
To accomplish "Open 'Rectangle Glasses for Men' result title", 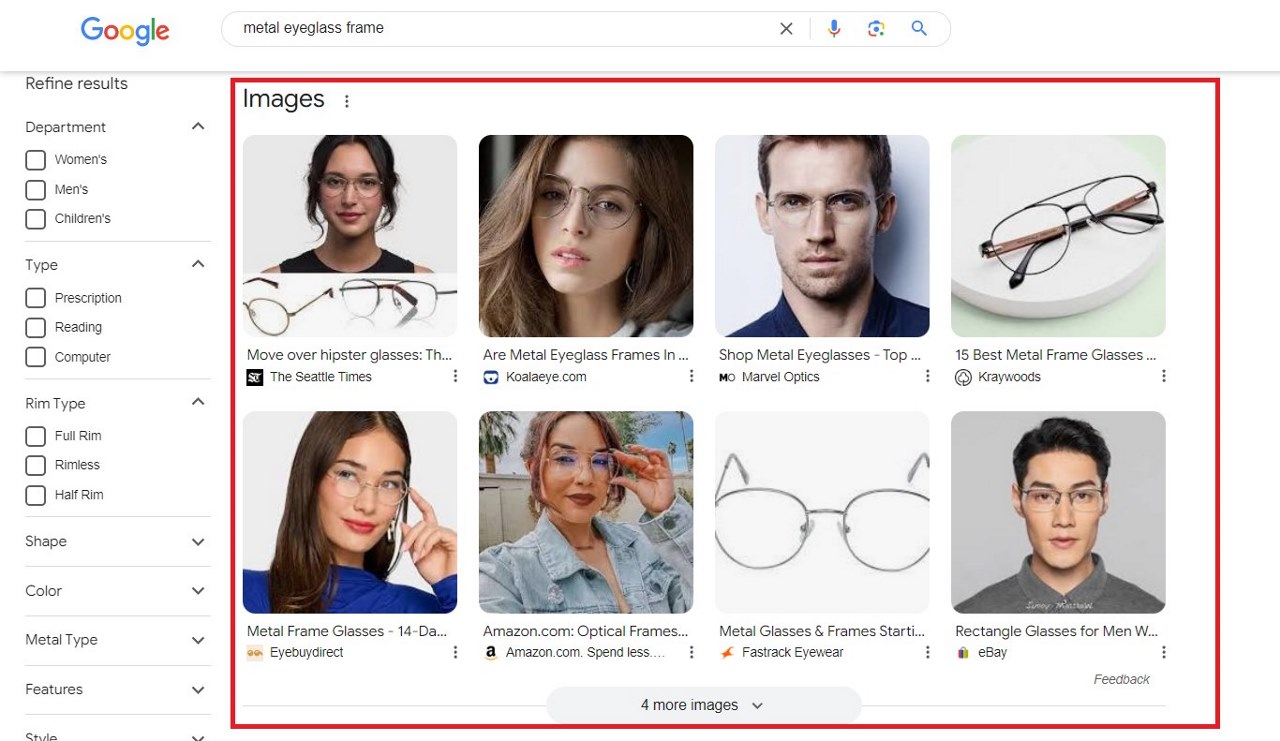I will pos(1056,631).
